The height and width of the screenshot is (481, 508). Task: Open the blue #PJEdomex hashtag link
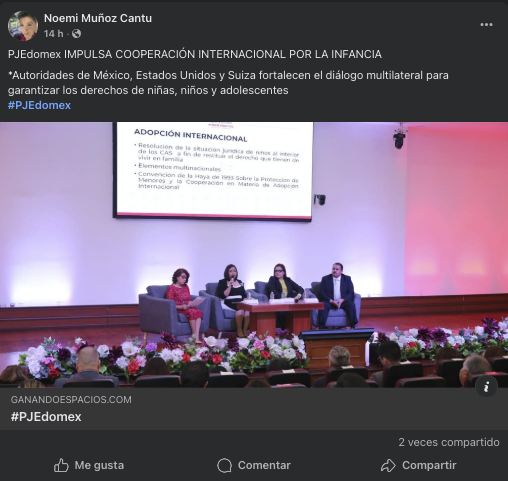tap(39, 105)
